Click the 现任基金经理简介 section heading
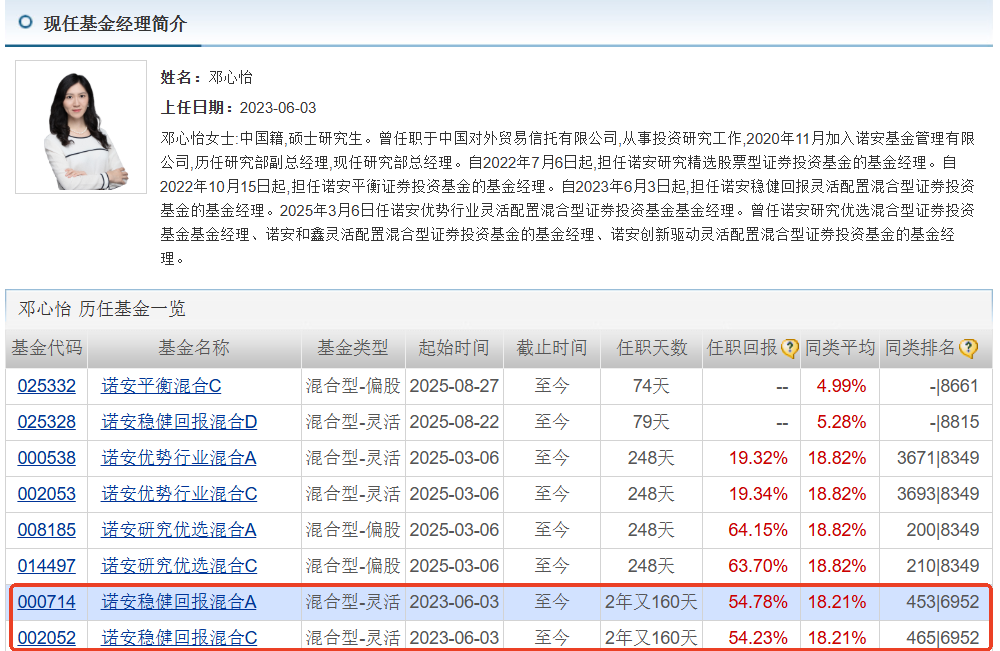The width and height of the screenshot is (1000, 651). coord(115,24)
